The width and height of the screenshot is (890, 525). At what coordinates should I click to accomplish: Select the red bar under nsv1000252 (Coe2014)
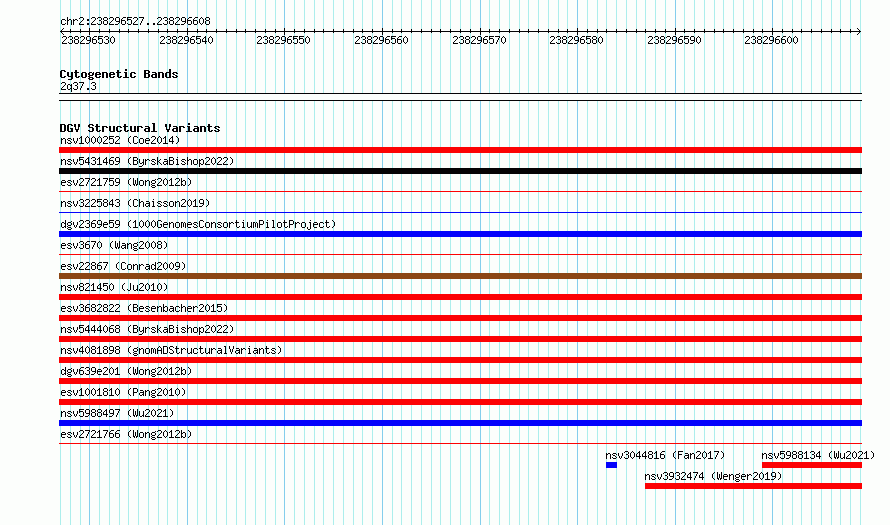[460, 150]
